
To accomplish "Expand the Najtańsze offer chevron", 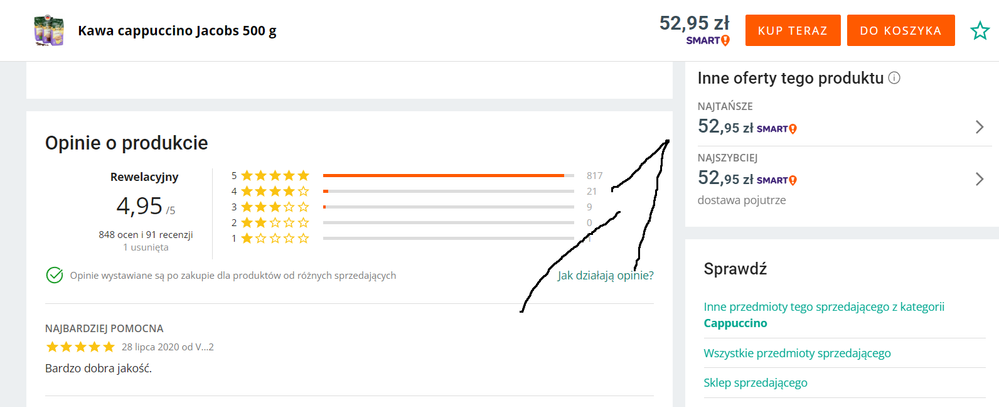I will [979, 127].
